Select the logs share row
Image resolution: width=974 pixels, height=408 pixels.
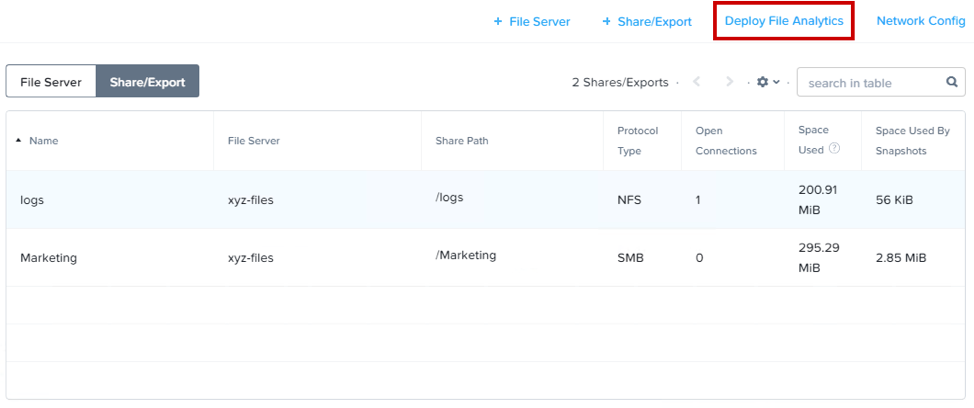(x=486, y=200)
